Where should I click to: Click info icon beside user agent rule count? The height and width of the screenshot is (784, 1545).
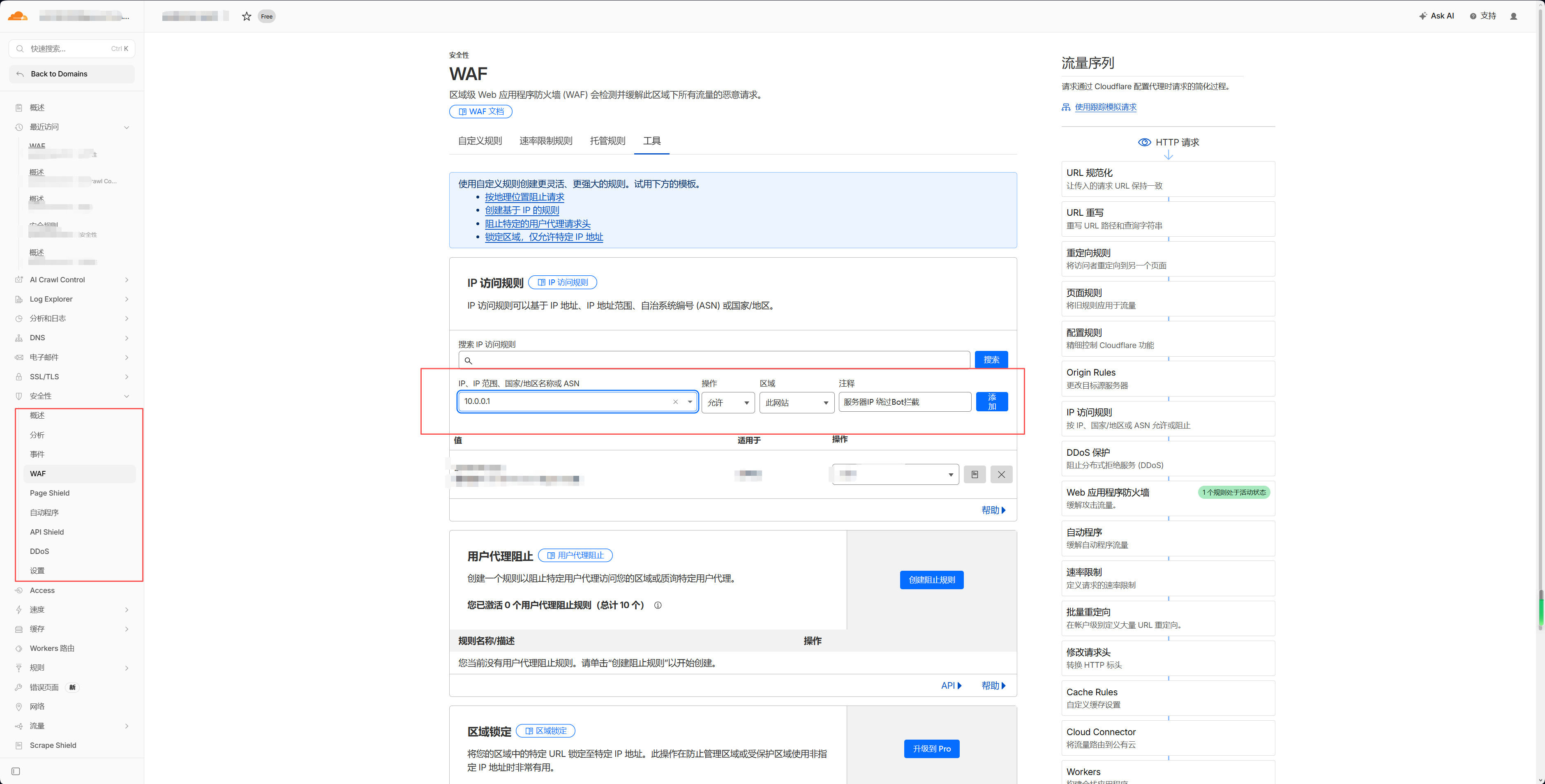point(657,605)
